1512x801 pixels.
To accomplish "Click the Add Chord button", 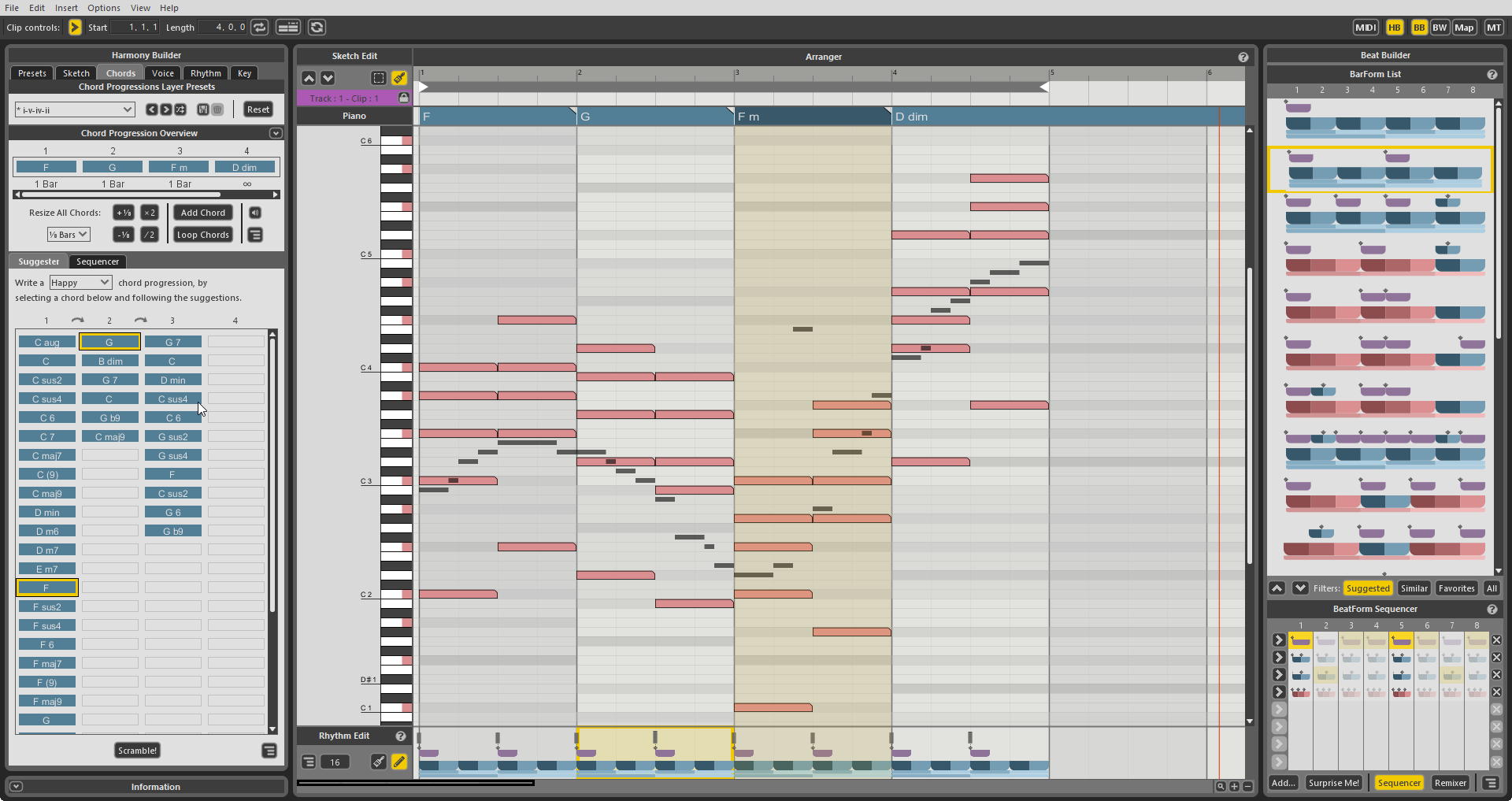I will click(x=203, y=213).
